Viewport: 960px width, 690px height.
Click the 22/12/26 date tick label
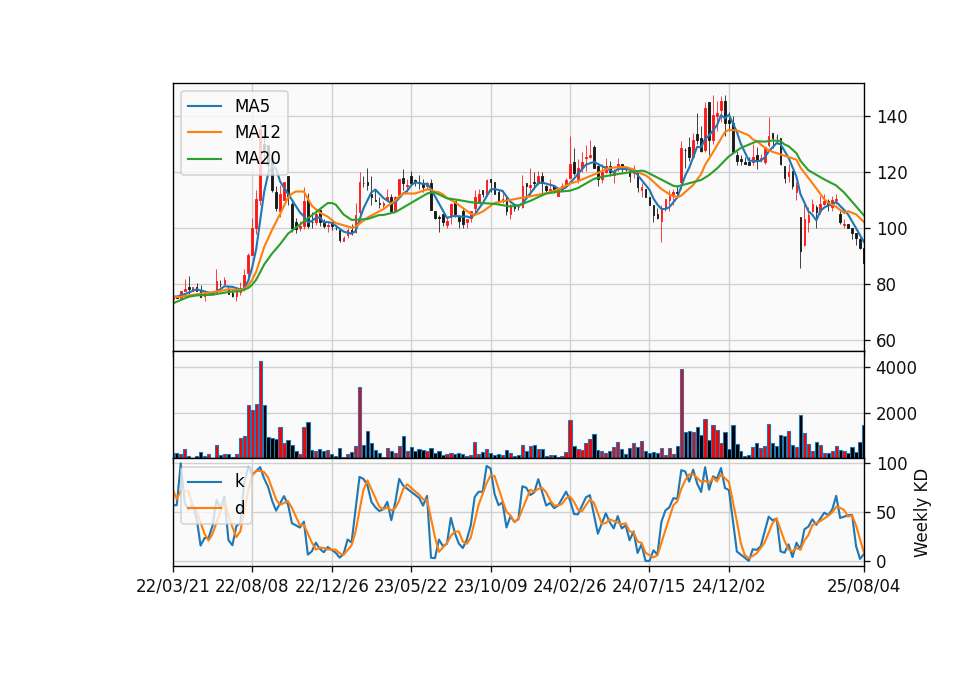coord(332,586)
